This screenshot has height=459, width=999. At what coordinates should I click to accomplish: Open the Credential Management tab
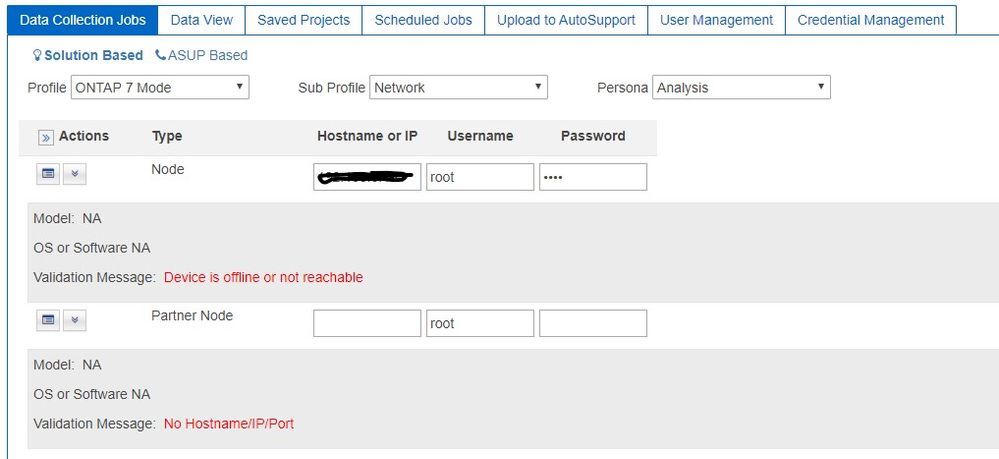(870, 20)
